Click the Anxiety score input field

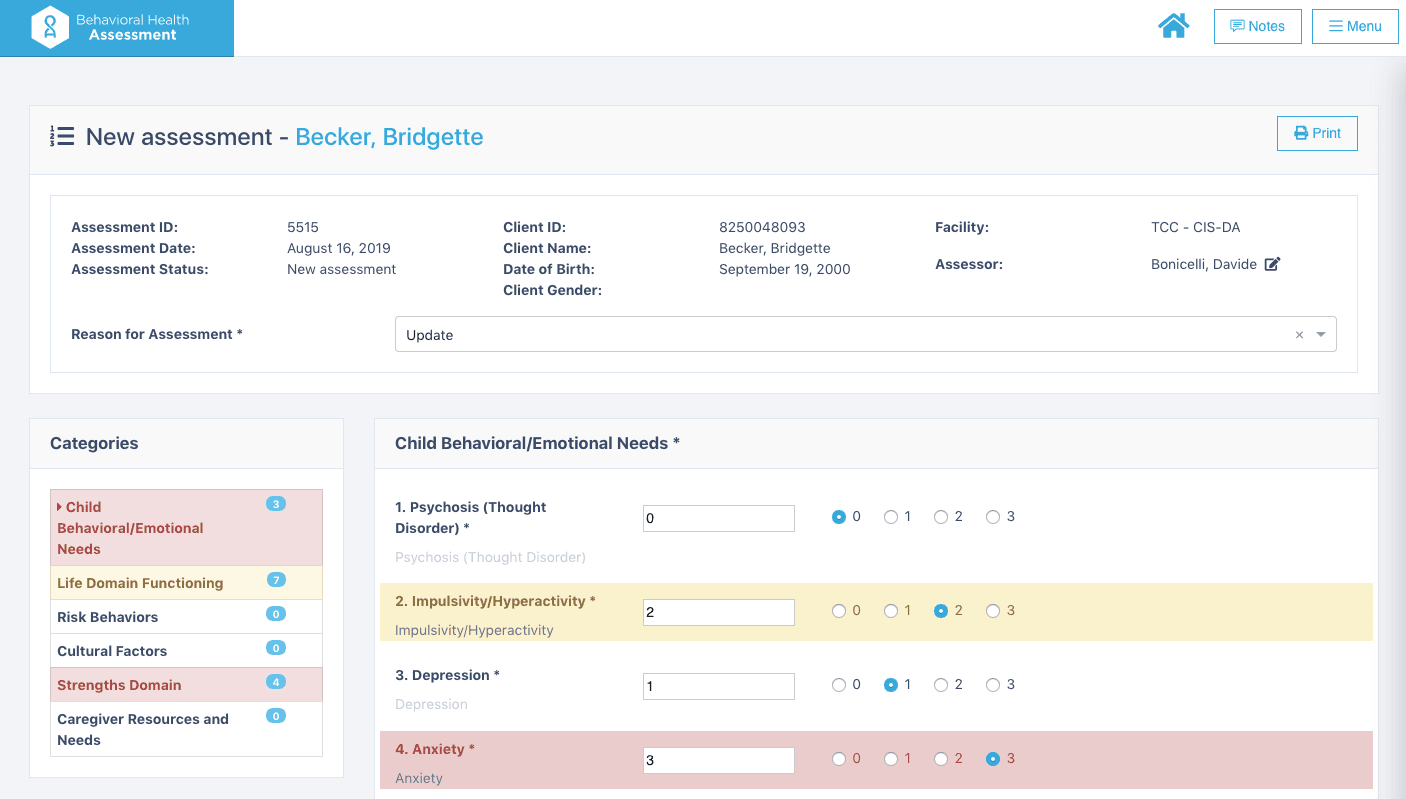point(719,760)
